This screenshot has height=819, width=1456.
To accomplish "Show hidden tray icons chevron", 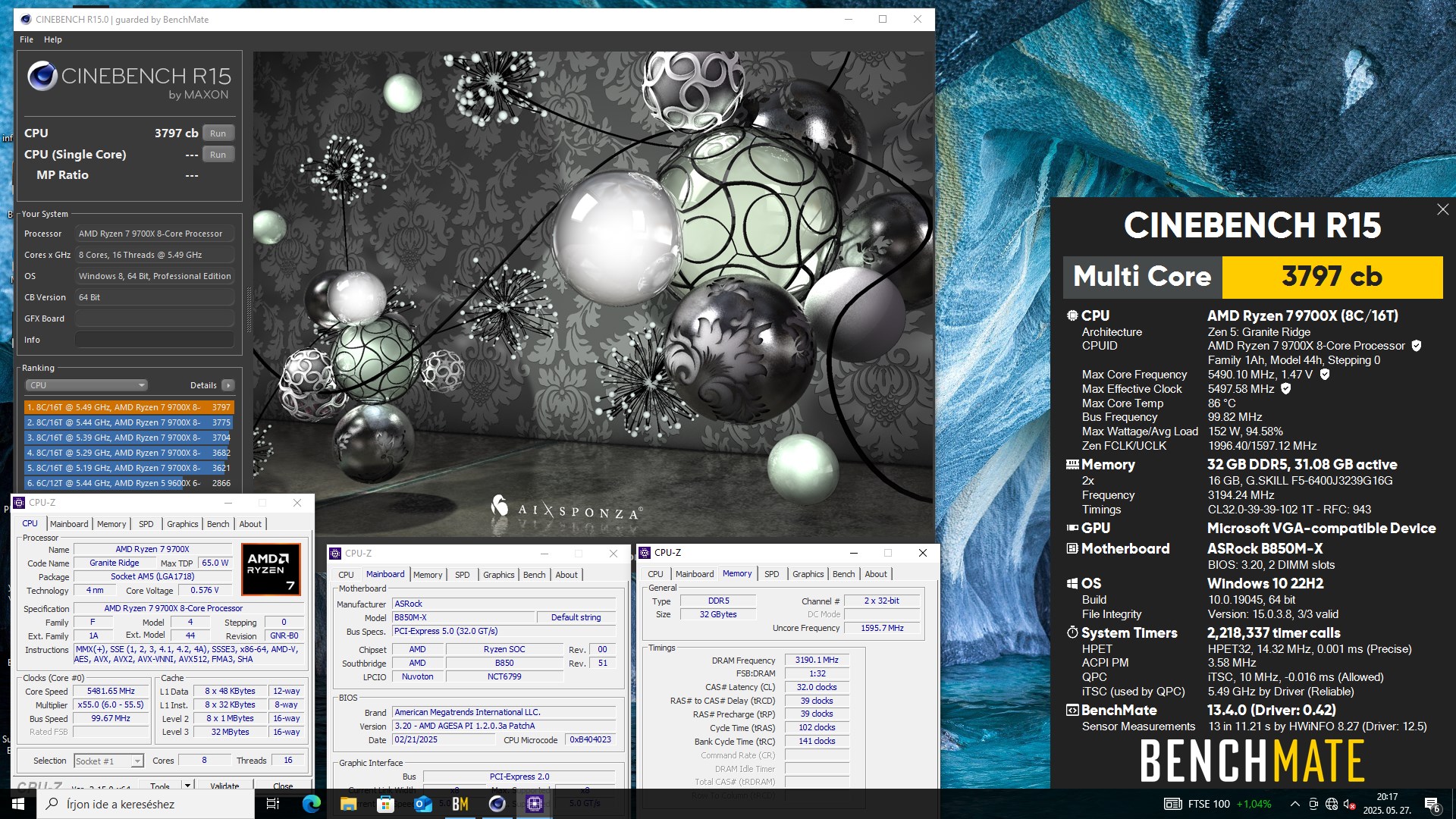I will point(1294,804).
